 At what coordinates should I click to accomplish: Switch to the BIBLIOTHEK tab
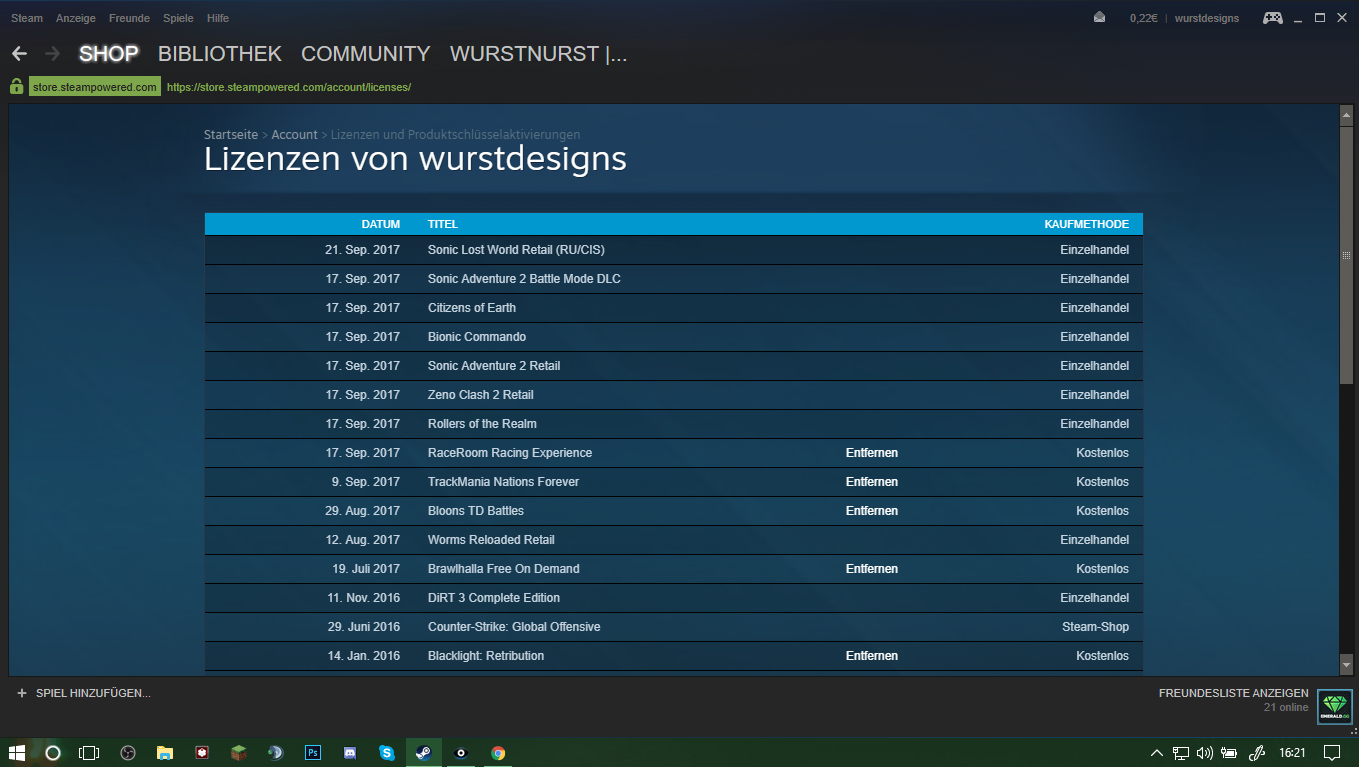[x=220, y=54]
